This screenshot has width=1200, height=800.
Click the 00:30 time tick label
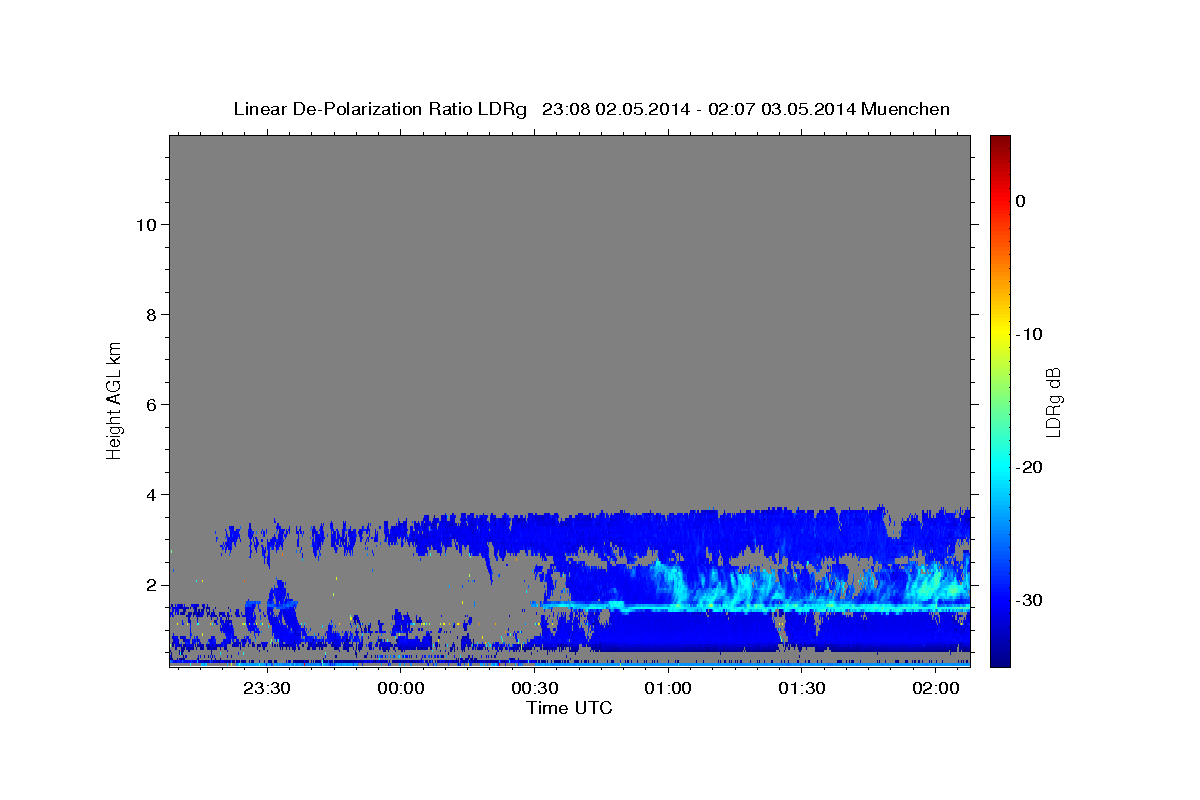(x=535, y=688)
